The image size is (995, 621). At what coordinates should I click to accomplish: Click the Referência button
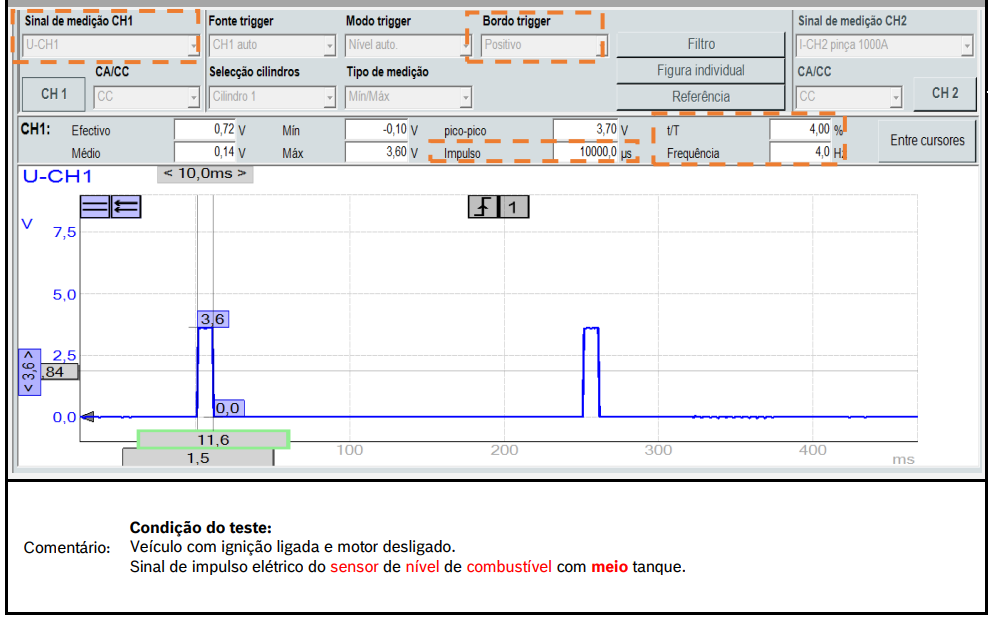(x=700, y=97)
